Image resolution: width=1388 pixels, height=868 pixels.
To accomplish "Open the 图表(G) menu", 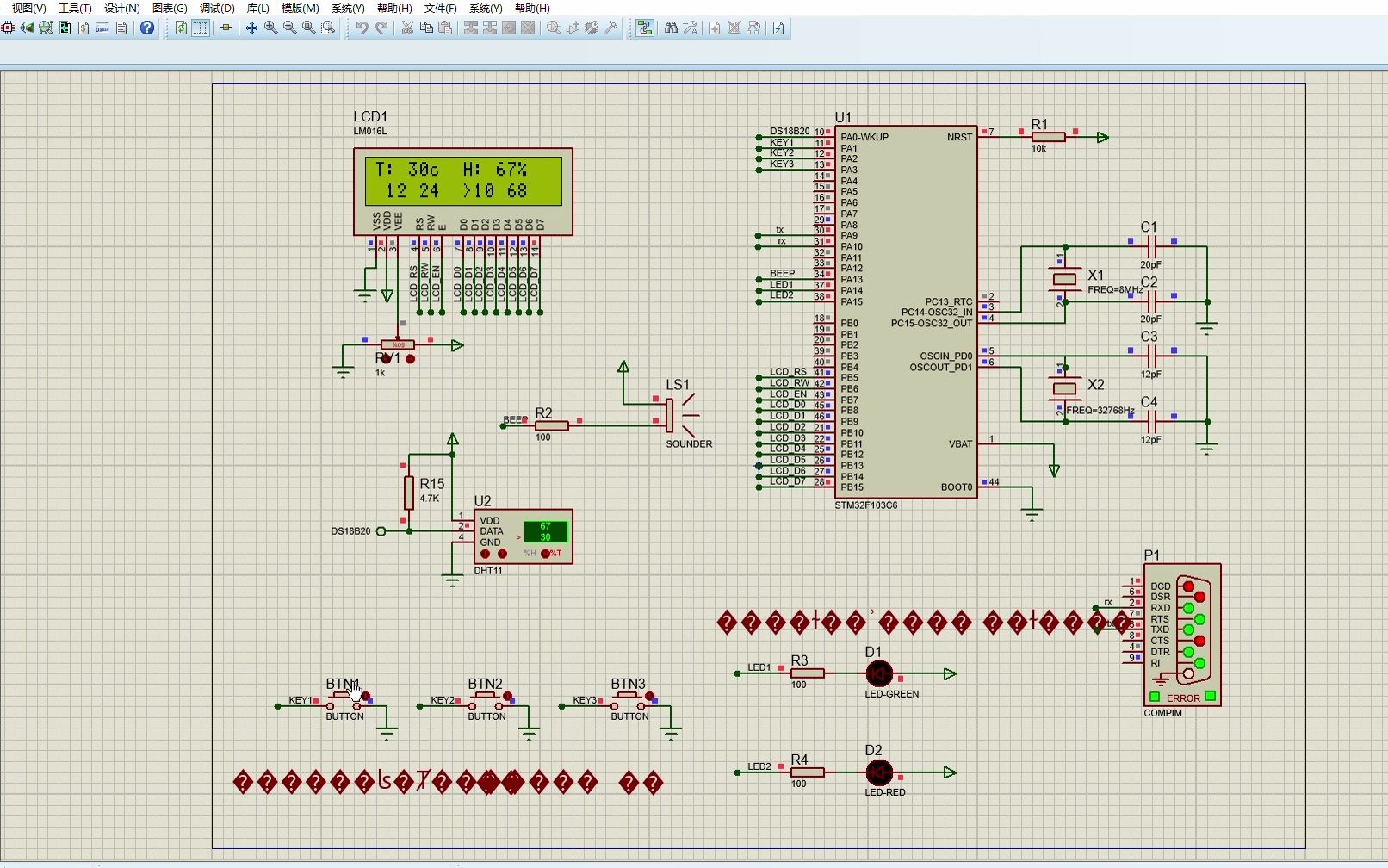I will click(169, 8).
